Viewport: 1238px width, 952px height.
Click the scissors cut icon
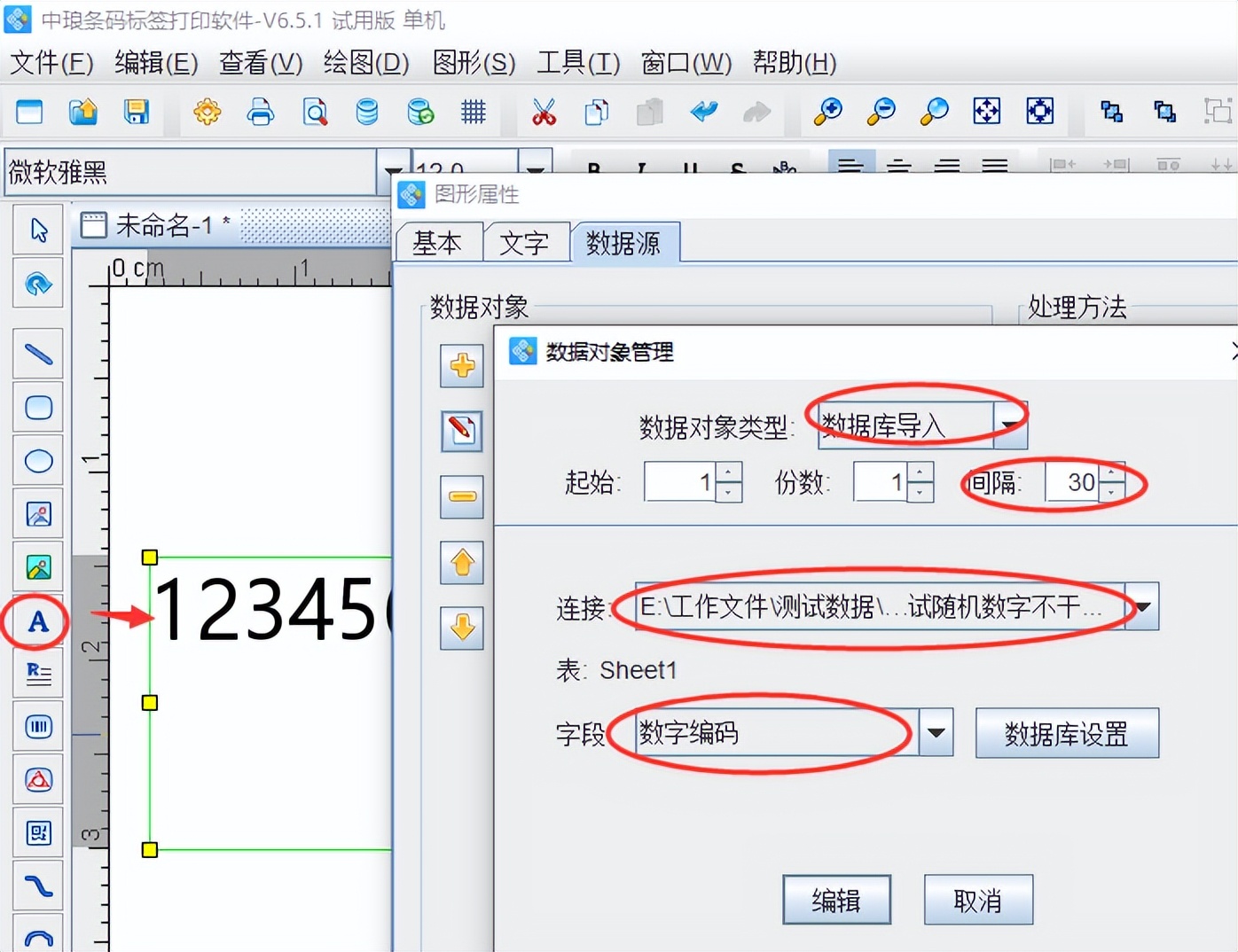pyautogui.click(x=544, y=112)
